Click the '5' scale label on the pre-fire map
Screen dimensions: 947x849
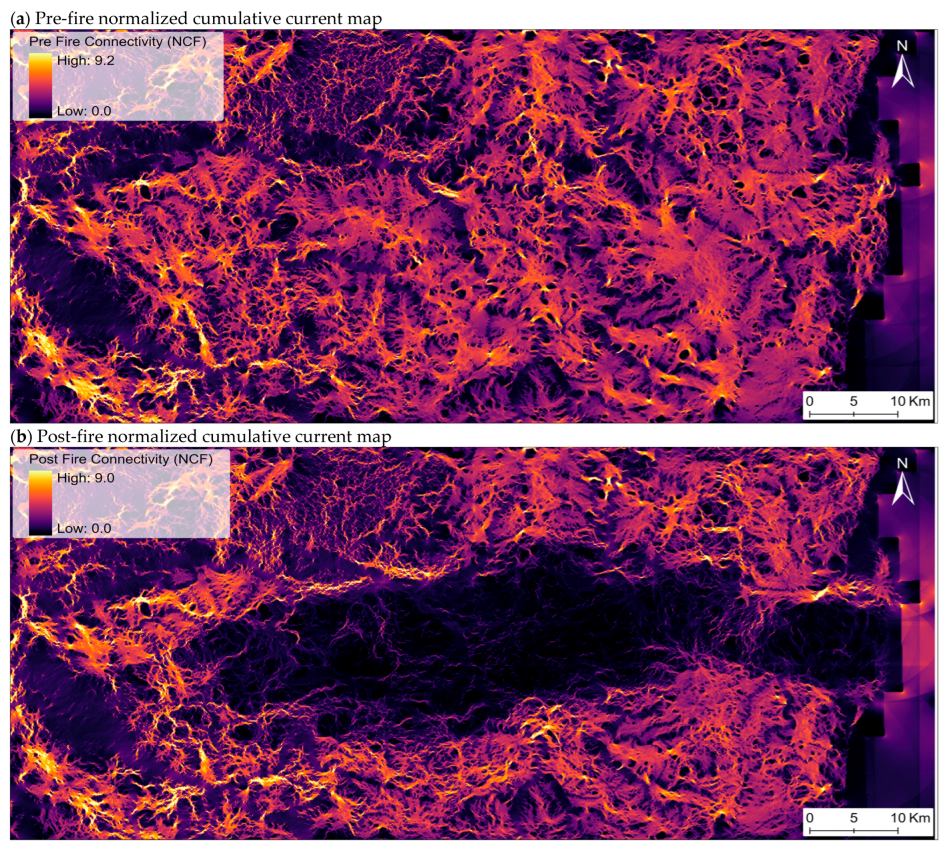point(853,400)
